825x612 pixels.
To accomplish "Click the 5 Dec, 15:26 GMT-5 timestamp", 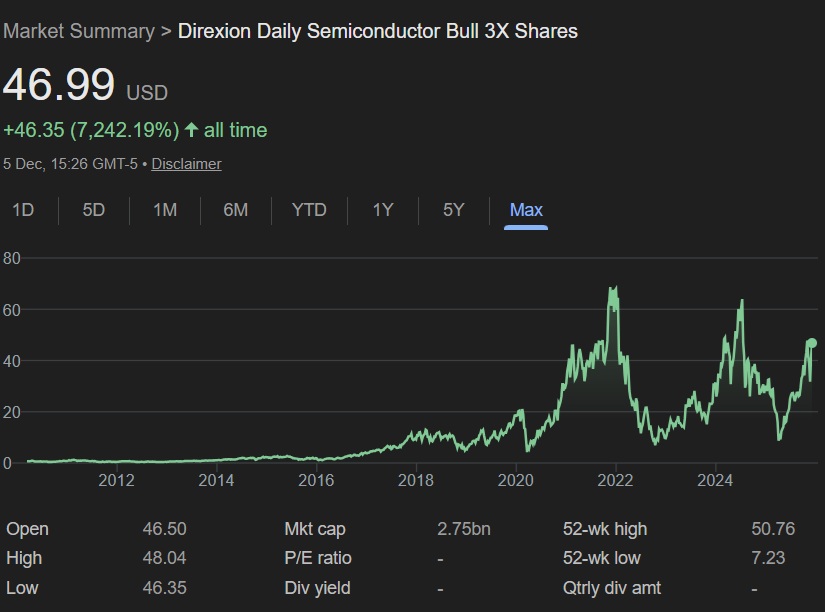I will (70, 164).
